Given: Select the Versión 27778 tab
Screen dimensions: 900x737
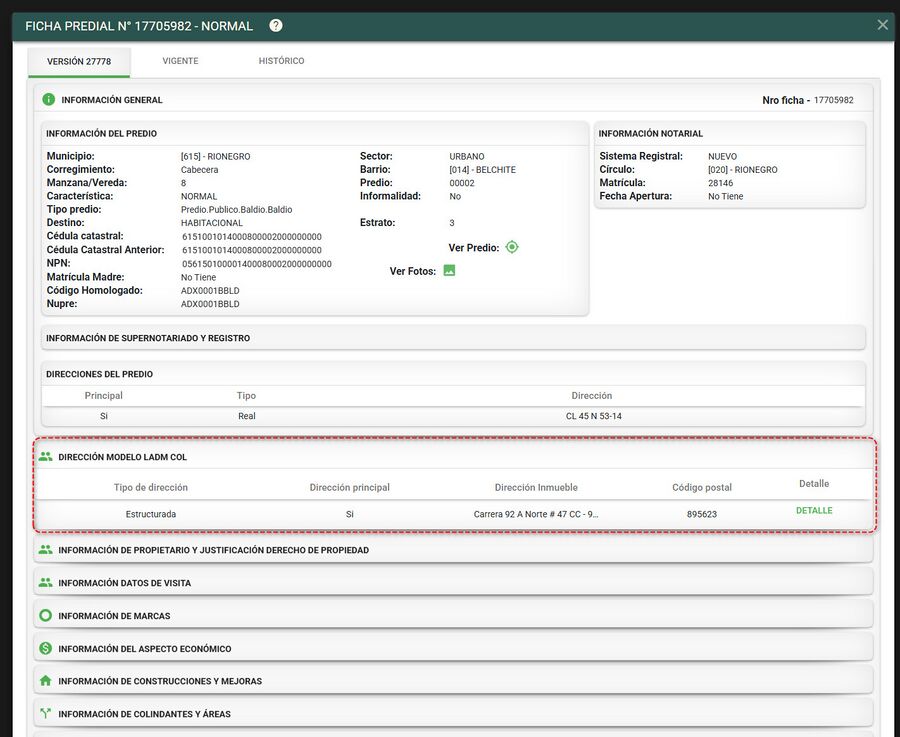Looking at the screenshot, I should point(79,61).
